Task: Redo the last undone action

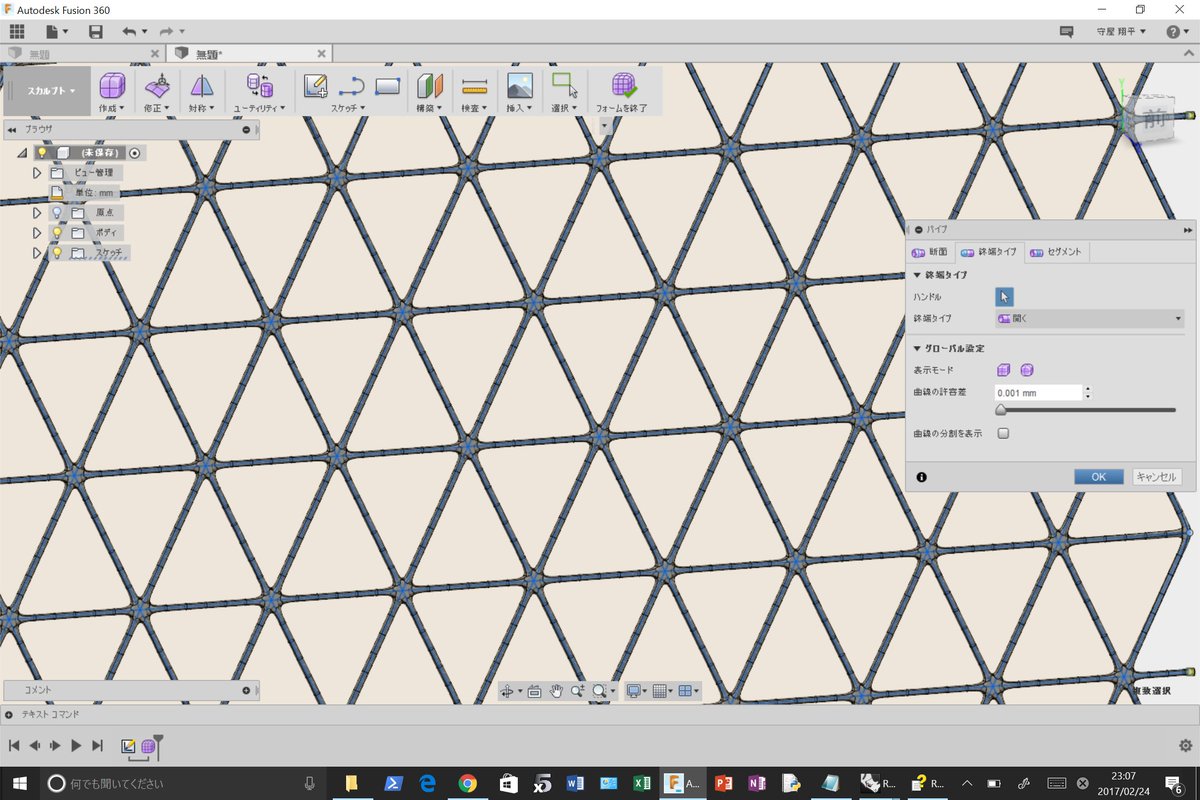Action: pyautogui.click(x=172, y=32)
